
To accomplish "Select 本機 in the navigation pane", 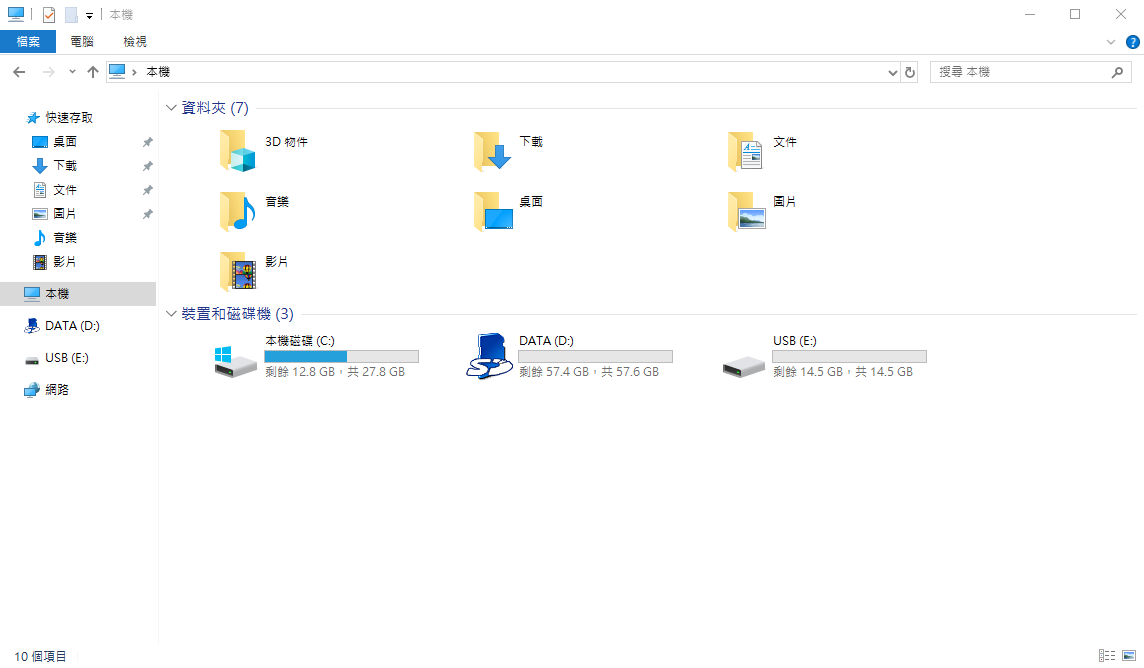I will (78, 294).
